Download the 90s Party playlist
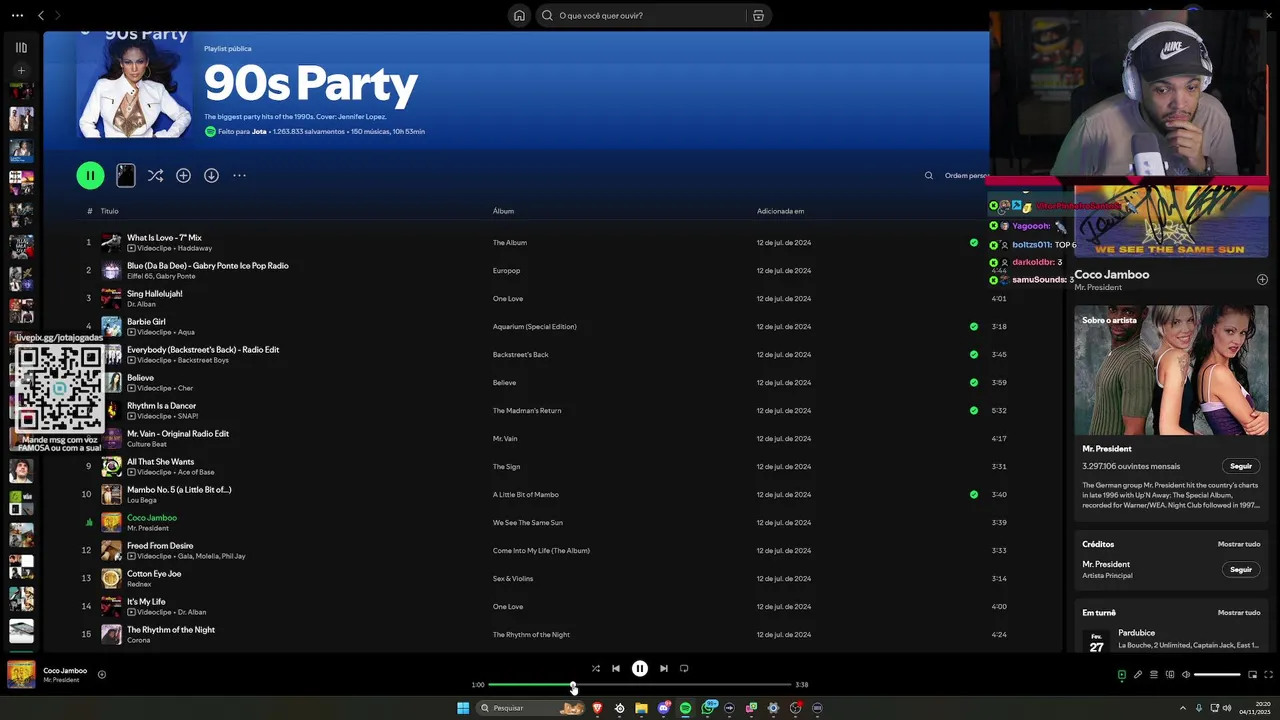Screen dimensions: 1280x720 click(211, 175)
